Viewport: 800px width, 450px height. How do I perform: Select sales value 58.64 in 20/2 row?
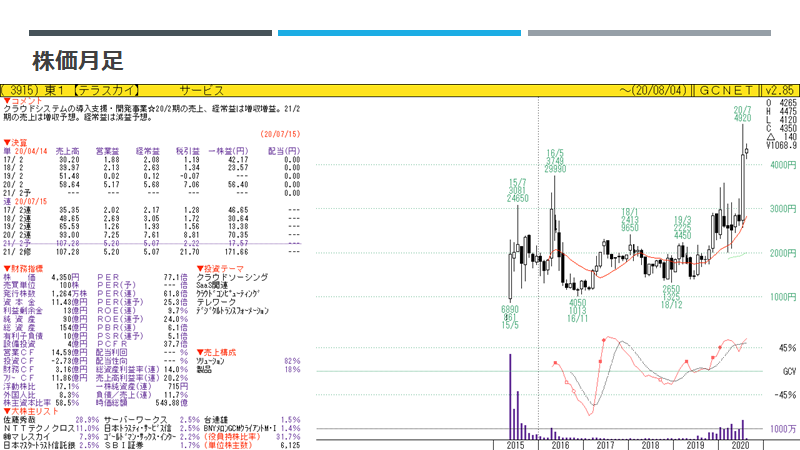[x=69, y=185]
